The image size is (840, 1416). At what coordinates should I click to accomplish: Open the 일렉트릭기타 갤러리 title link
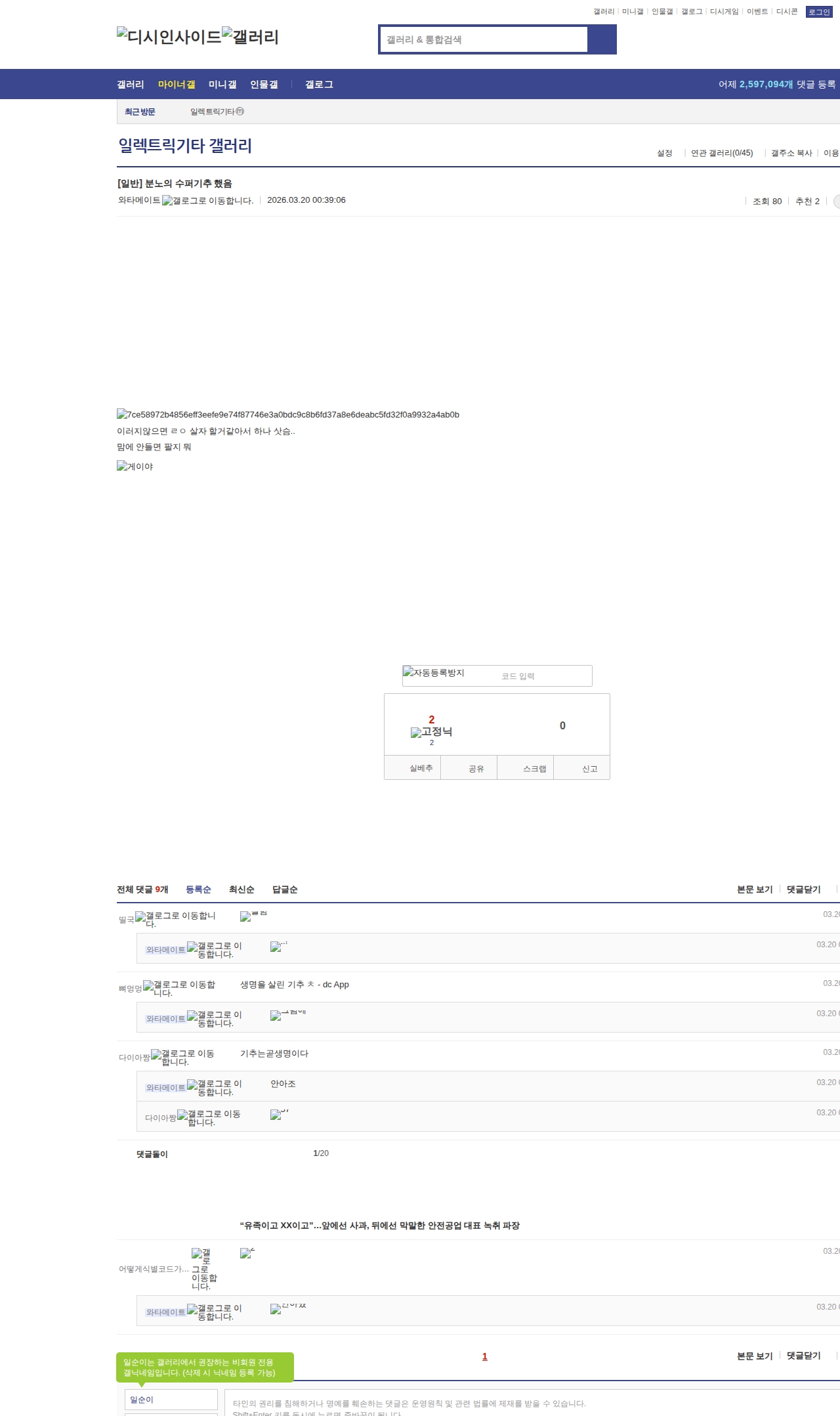185,146
